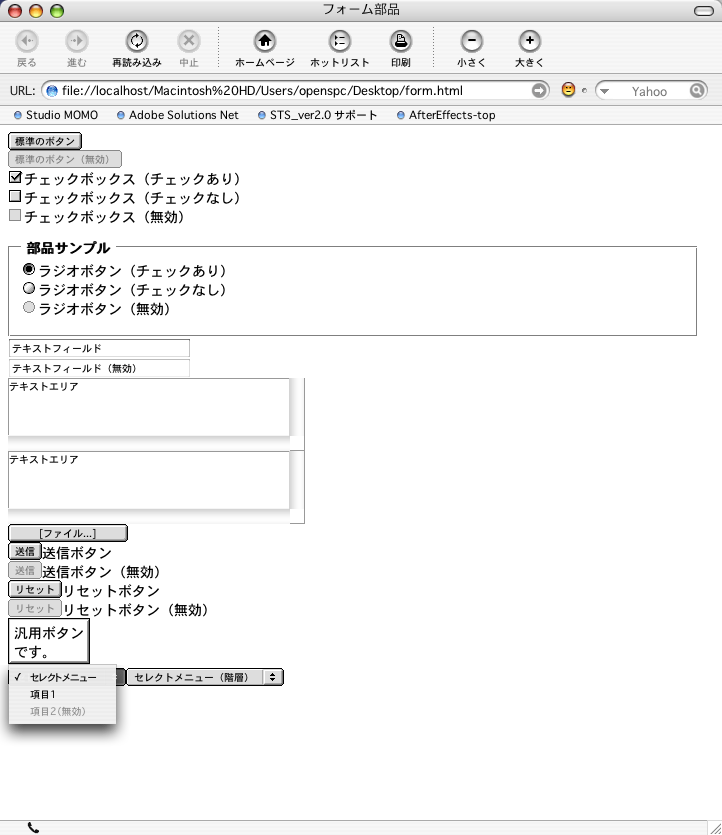Image resolution: width=722 pixels, height=835 pixels.
Task: Open Studio MOMO bookmark
Action: tap(56, 115)
